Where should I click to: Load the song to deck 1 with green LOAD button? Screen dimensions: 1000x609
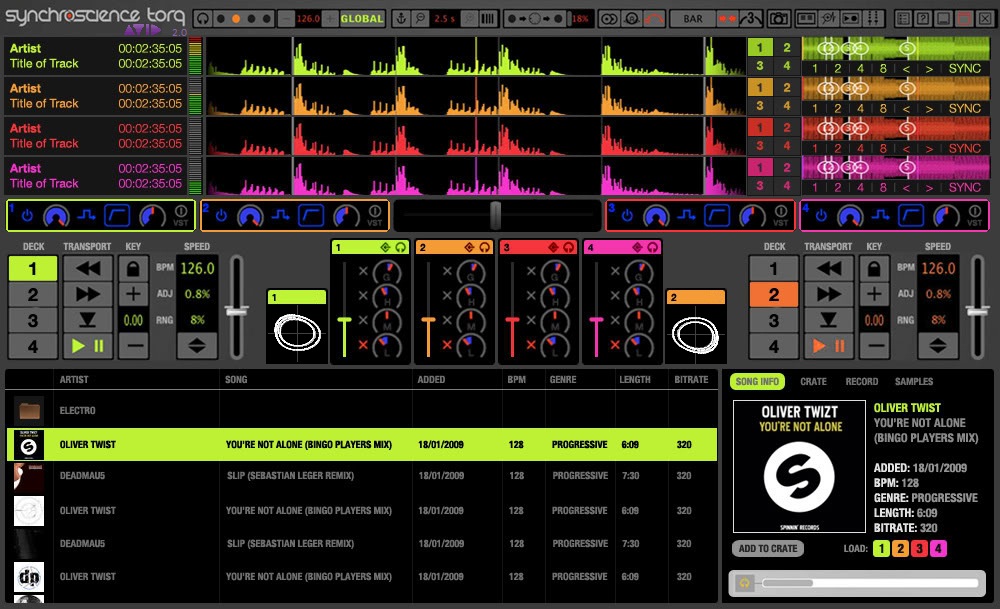tap(881, 548)
